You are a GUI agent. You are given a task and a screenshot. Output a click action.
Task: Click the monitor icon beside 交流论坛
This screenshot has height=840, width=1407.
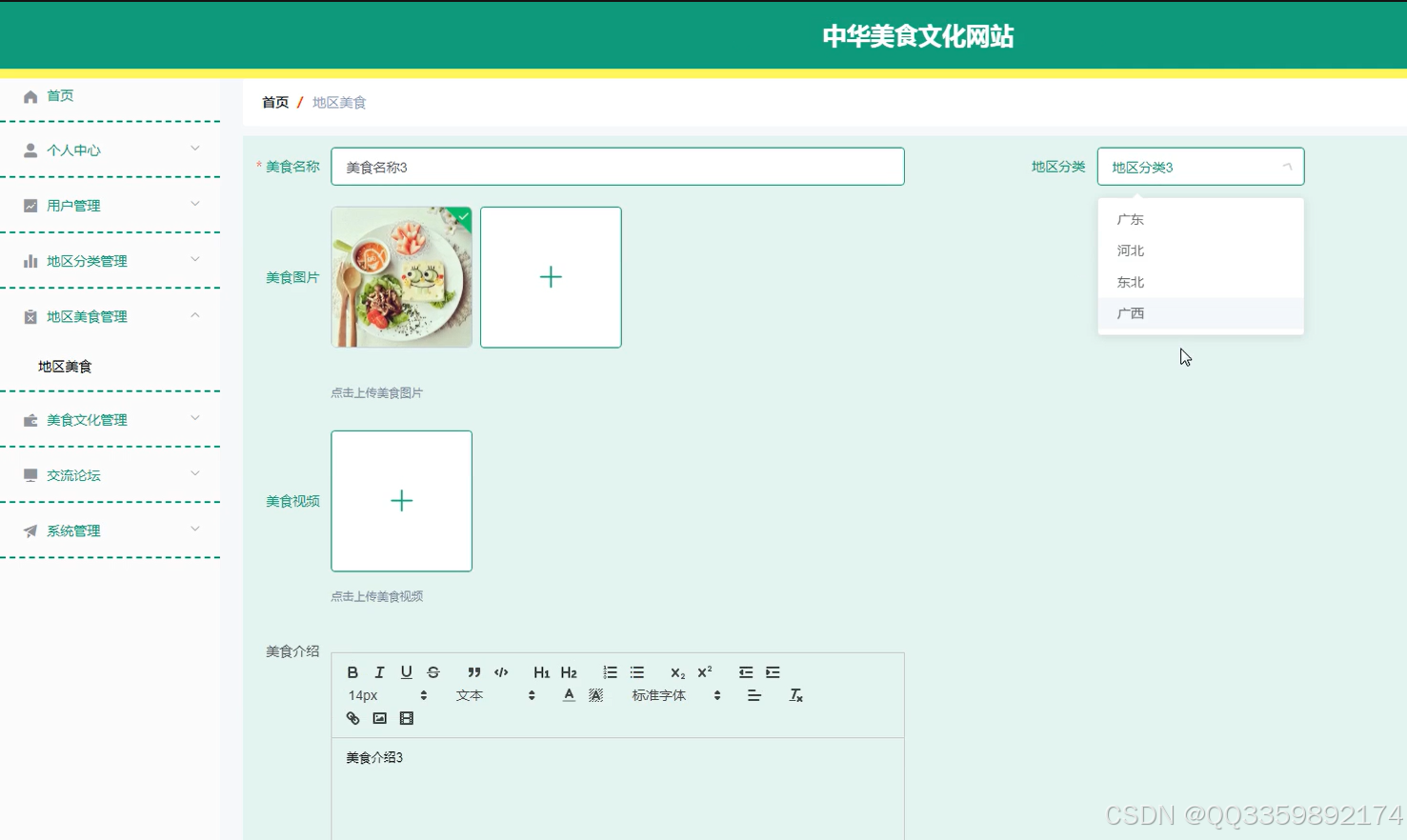[x=30, y=475]
